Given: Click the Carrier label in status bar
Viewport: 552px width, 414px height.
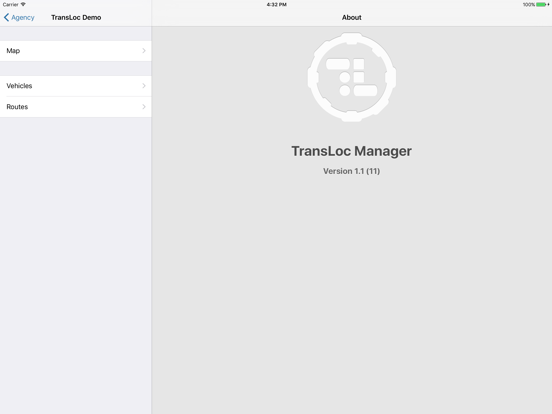Looking at the screenshot, I should tap(11, 5).
